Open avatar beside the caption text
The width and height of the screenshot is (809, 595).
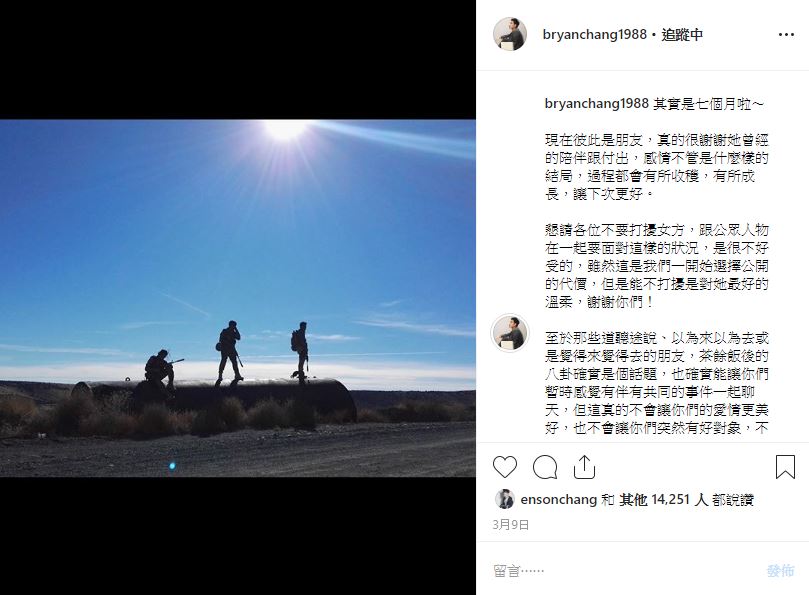click(x=510, y=333)
